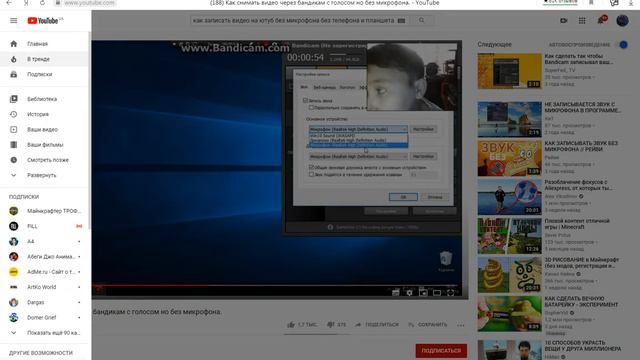Enter fullscreen mode
Image resolution: width=640 pixels, height=360 pixels.
point(451,292)
